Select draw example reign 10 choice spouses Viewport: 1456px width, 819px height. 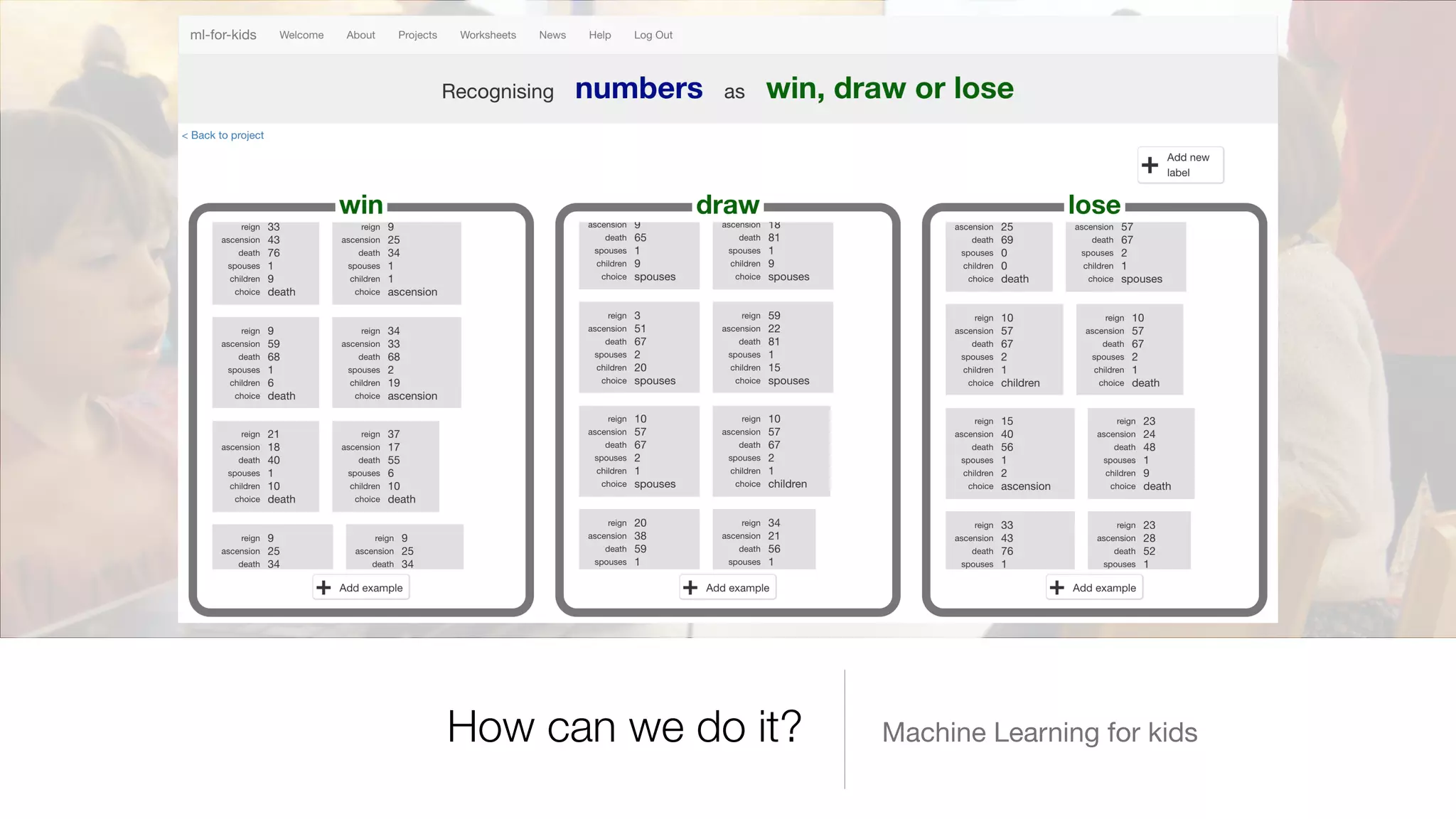click(x=639, y=451)
